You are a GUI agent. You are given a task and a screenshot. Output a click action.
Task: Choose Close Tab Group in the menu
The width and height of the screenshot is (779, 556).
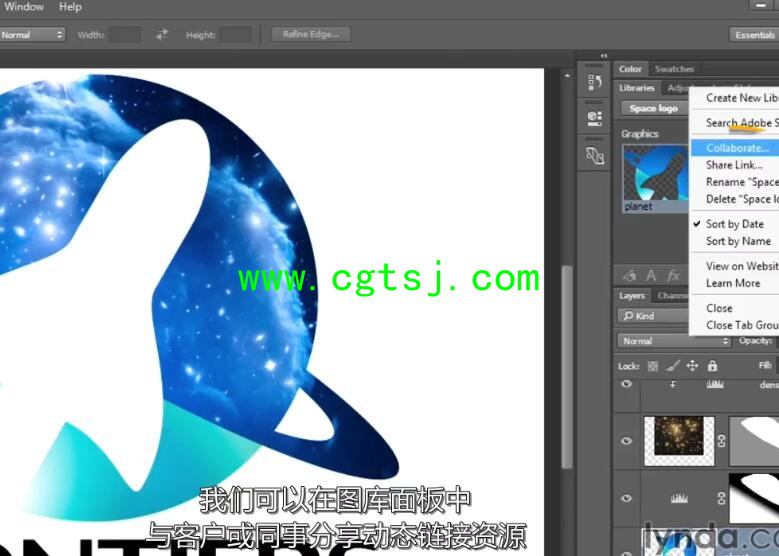pos(735,325)
